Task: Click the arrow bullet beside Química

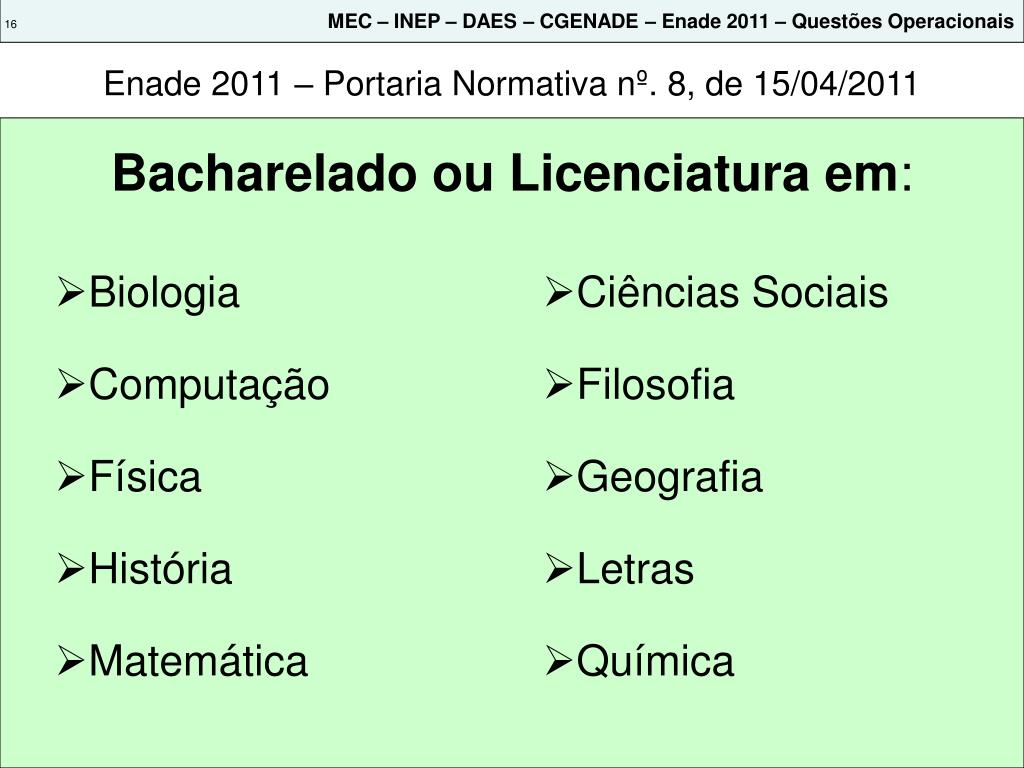Action: pos(558,661)
